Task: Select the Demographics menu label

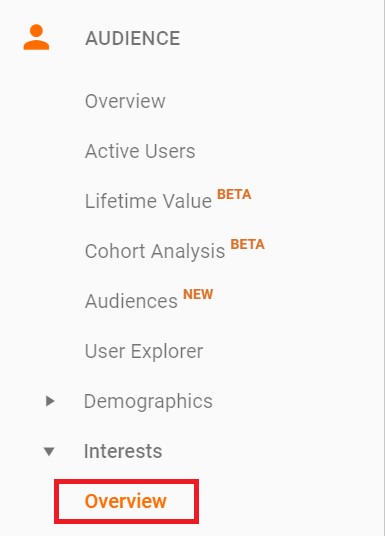Action: point(148,401)
